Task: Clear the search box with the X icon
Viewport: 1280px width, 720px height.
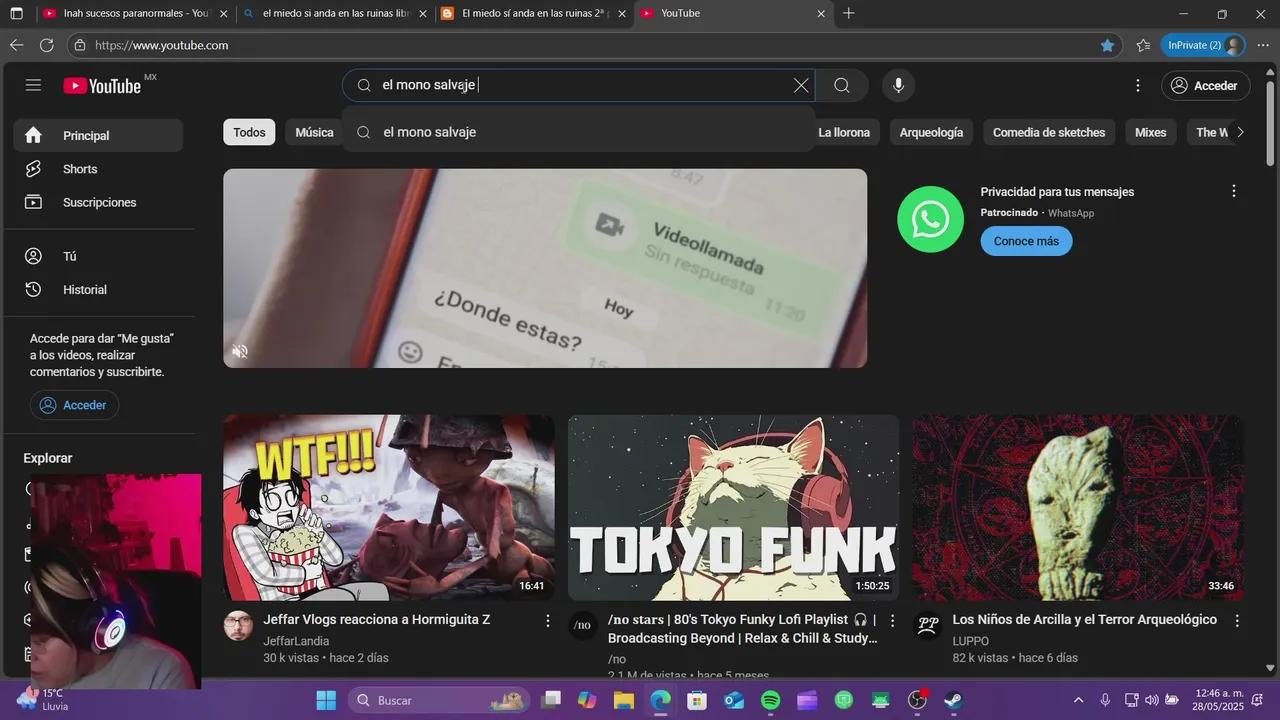Action: [800, 85]
